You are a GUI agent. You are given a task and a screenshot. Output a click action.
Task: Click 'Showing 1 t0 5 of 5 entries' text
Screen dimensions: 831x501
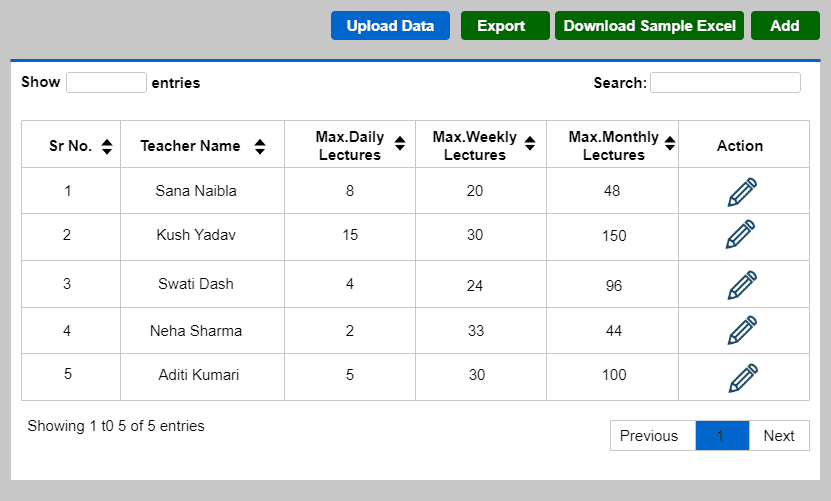116,426
